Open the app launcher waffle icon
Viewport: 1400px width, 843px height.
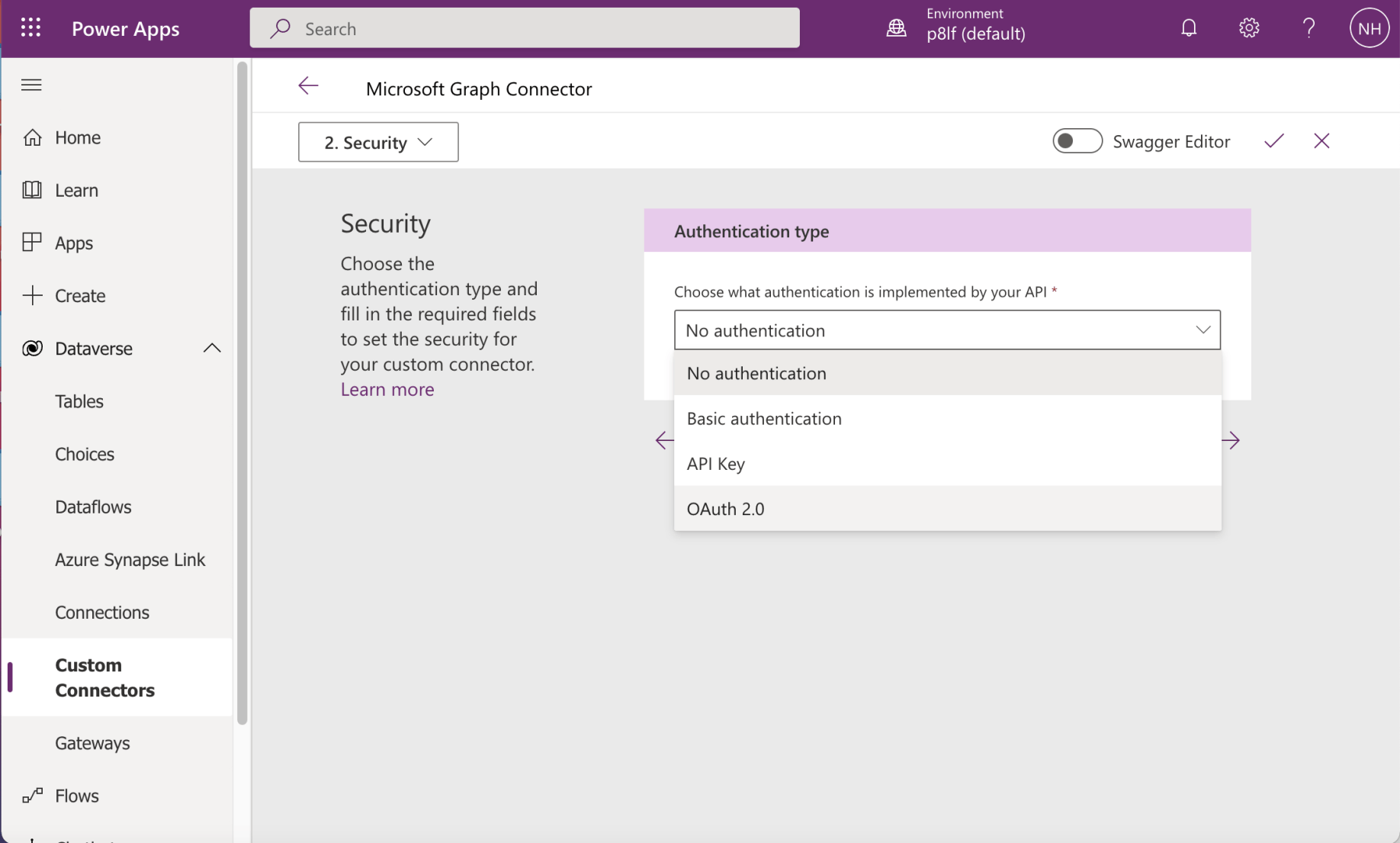point(31,28)
